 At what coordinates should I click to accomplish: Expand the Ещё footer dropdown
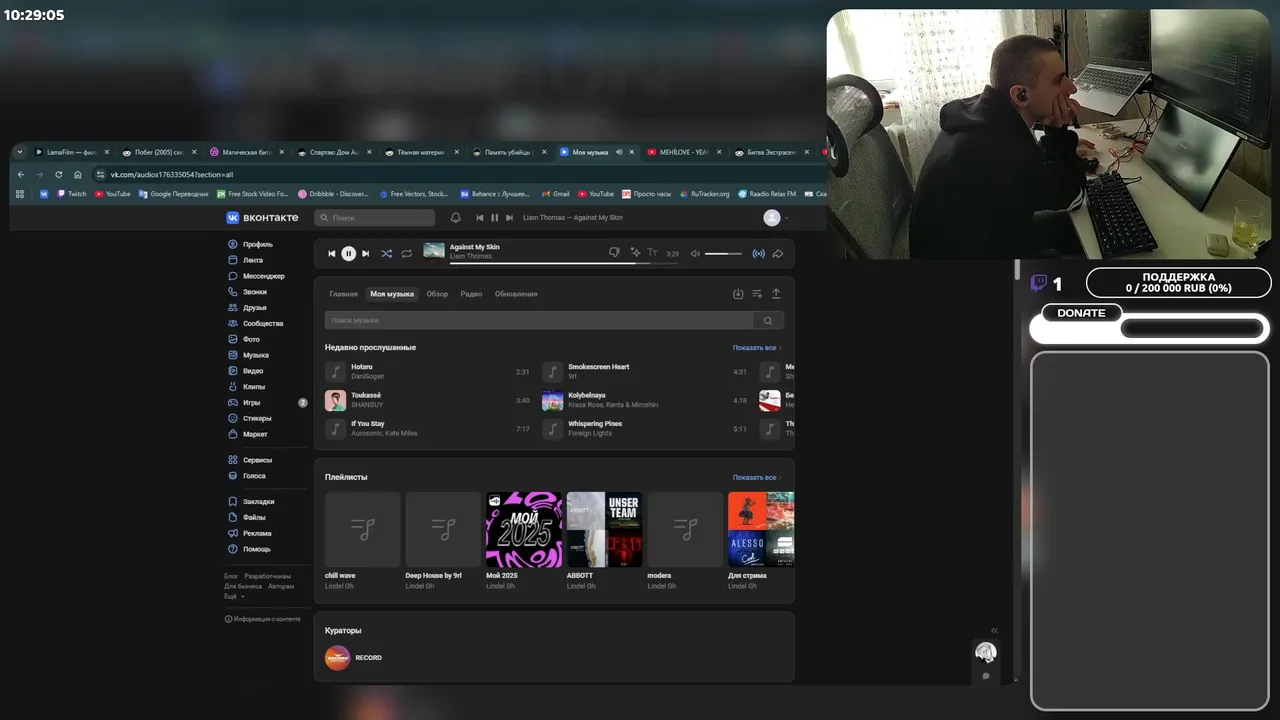pos(234,596)
